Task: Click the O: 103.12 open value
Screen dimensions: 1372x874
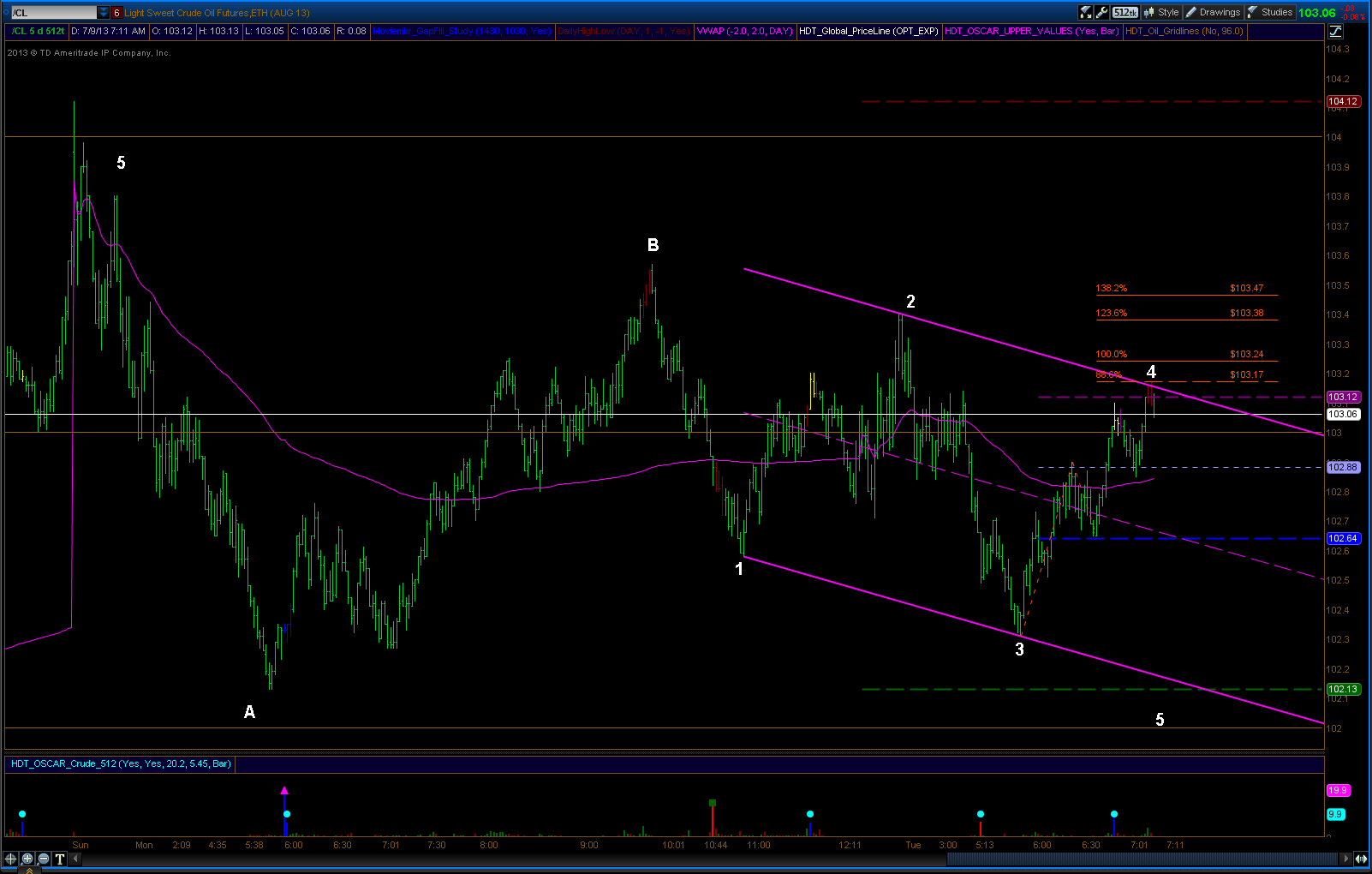Action: [x=171, y=31]
